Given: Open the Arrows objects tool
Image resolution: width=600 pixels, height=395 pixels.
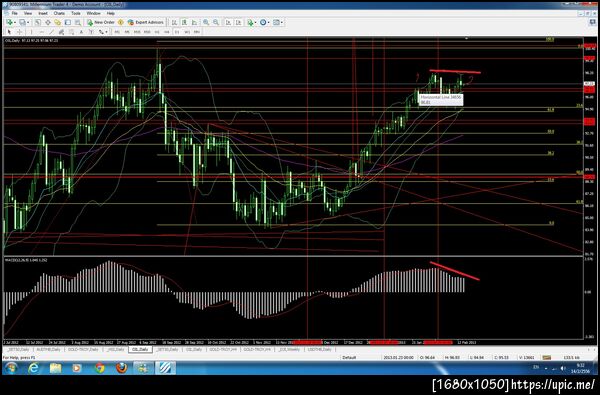Looking at the screenshot, I should pos(101,32).
